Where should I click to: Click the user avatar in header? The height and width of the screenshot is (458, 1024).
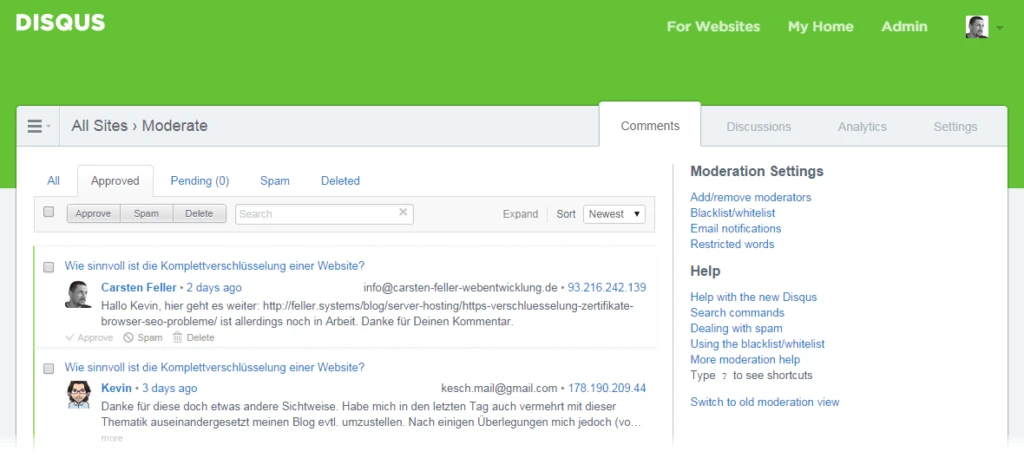[x=977, y=27]
